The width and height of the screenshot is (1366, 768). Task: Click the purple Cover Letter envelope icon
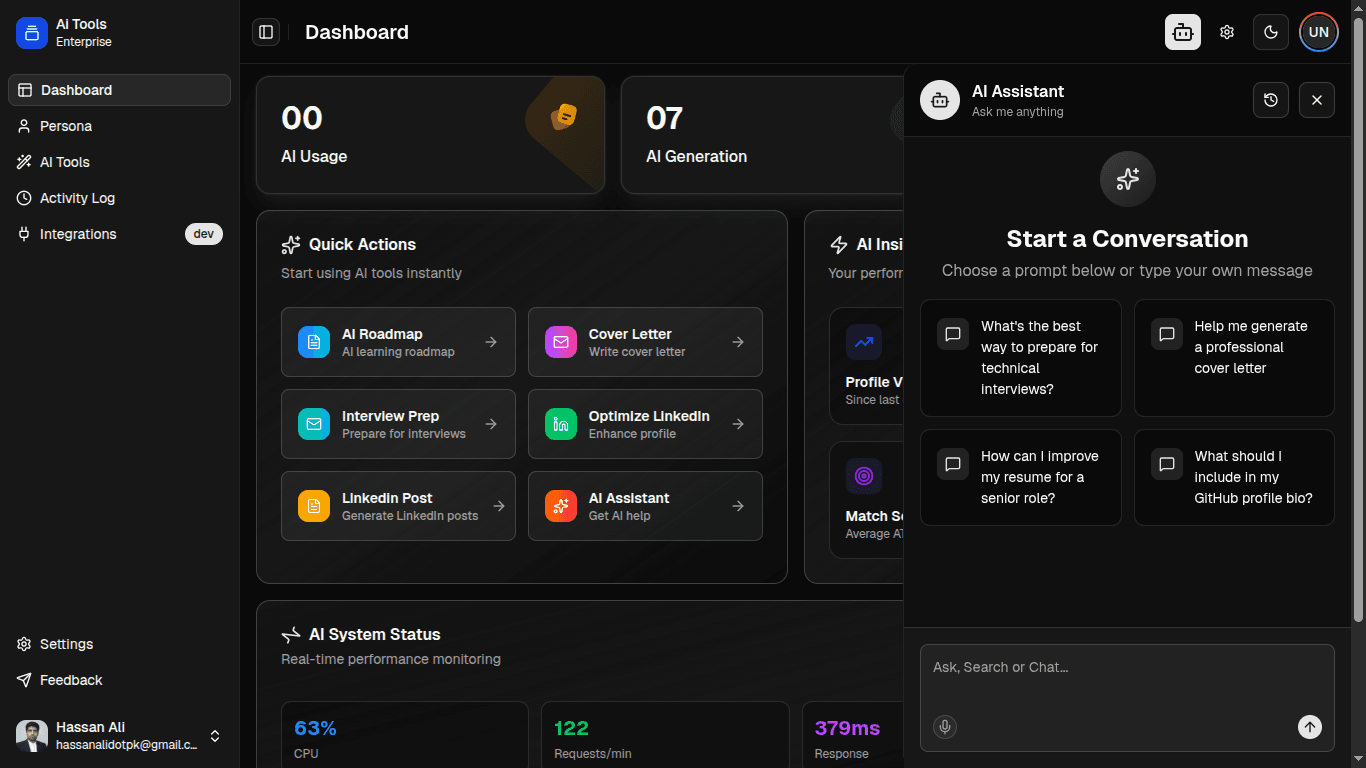pos(561,342)
